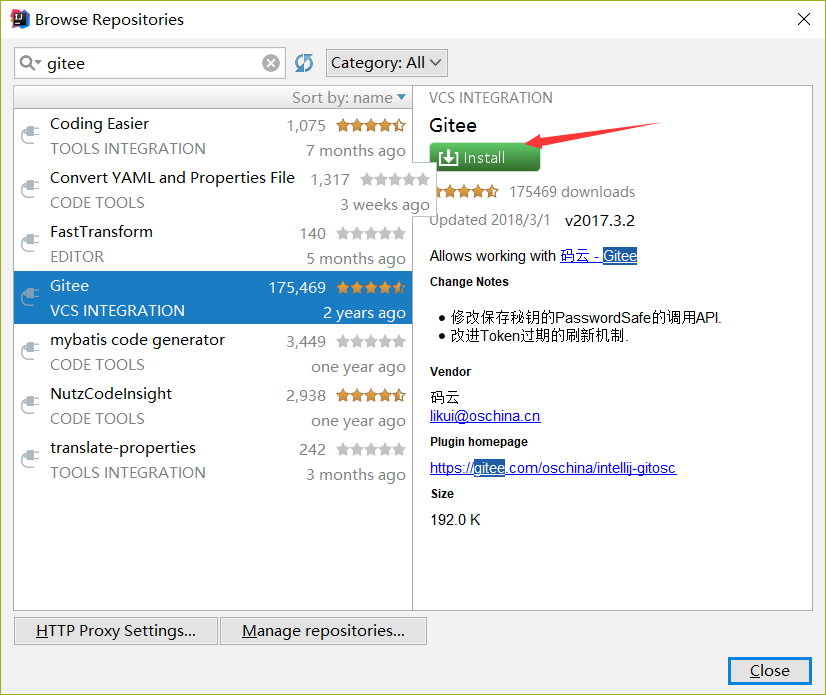Viewport: 826px width, 695px height.
Task: Click the '3 weeks ago' label
Action: (385, 205)
